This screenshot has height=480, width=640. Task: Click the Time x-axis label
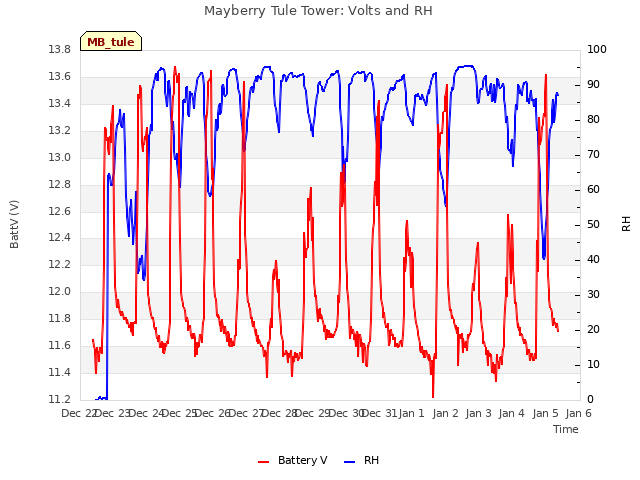566,429
